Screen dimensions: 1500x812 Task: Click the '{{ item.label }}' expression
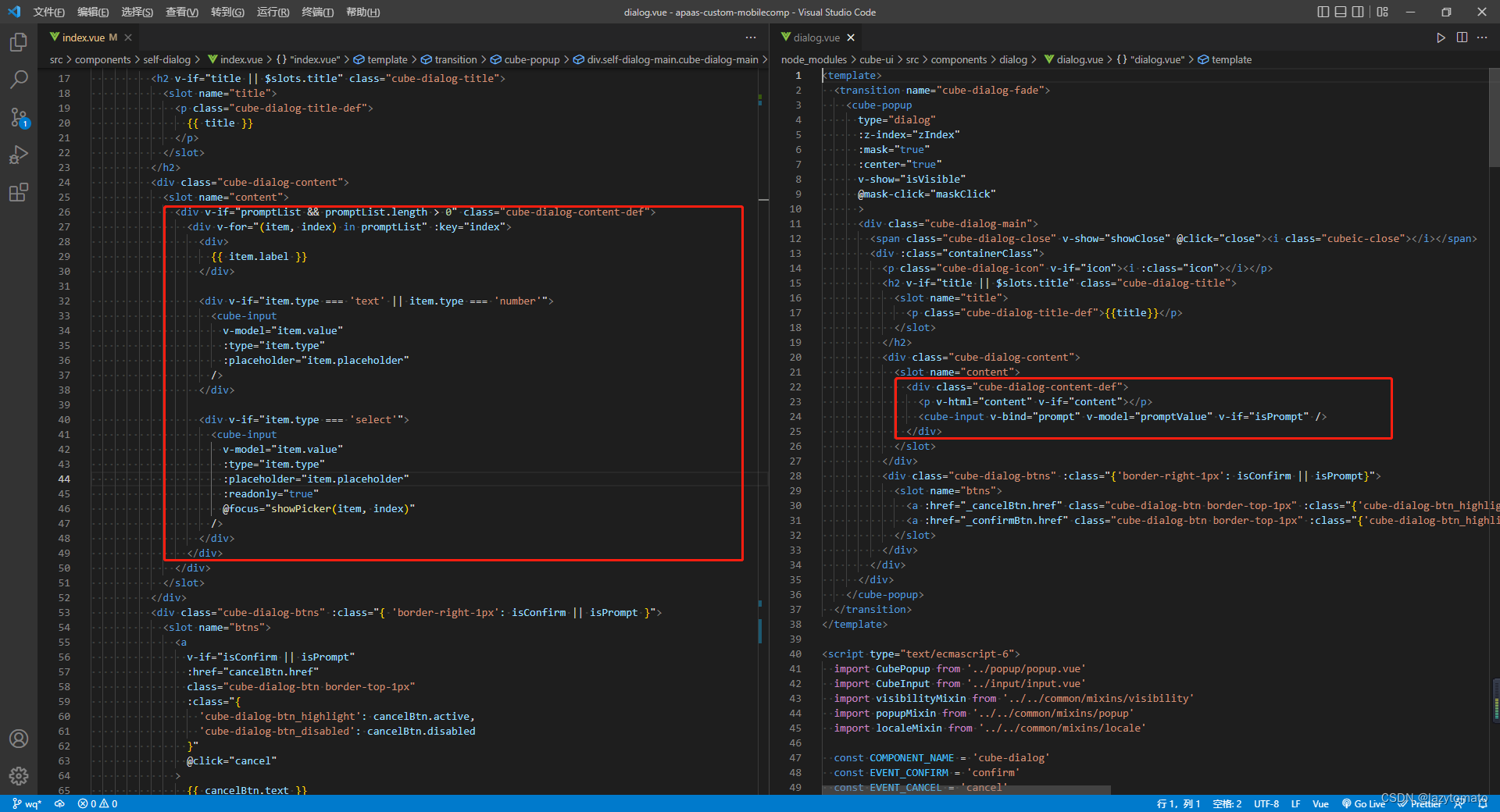pyautogui.click(x=259, y=256)
